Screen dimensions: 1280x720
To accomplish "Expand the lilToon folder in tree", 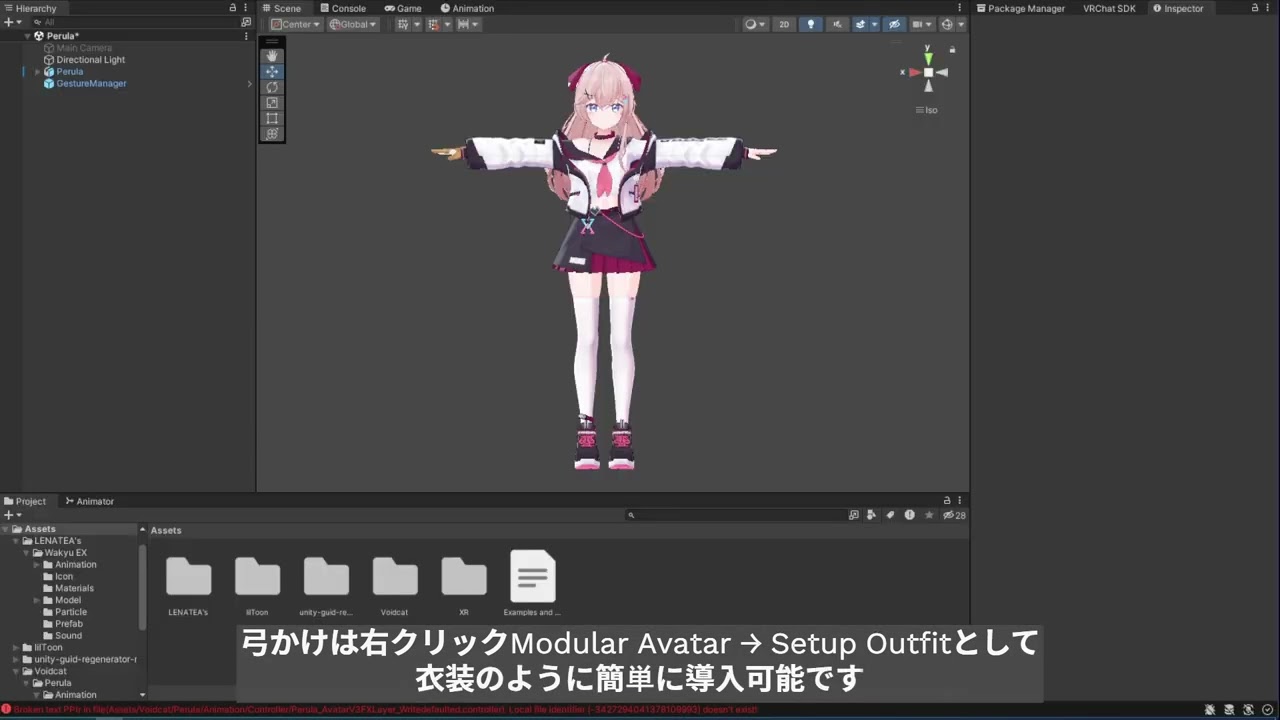I will (x=15, y=648).
